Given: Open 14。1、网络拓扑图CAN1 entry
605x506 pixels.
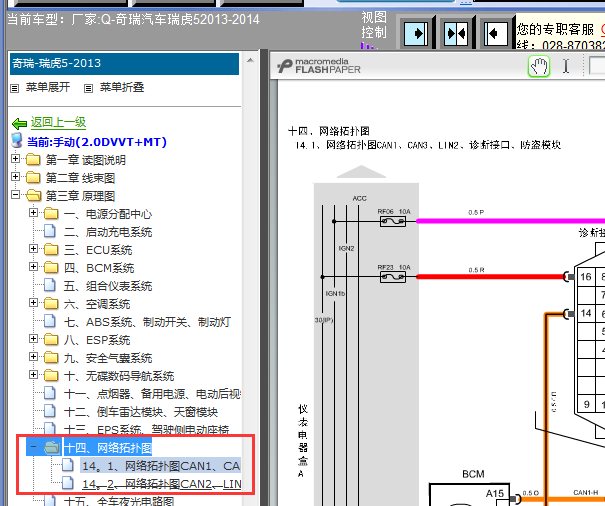Looking at the screenshot, I should (161, 466).
